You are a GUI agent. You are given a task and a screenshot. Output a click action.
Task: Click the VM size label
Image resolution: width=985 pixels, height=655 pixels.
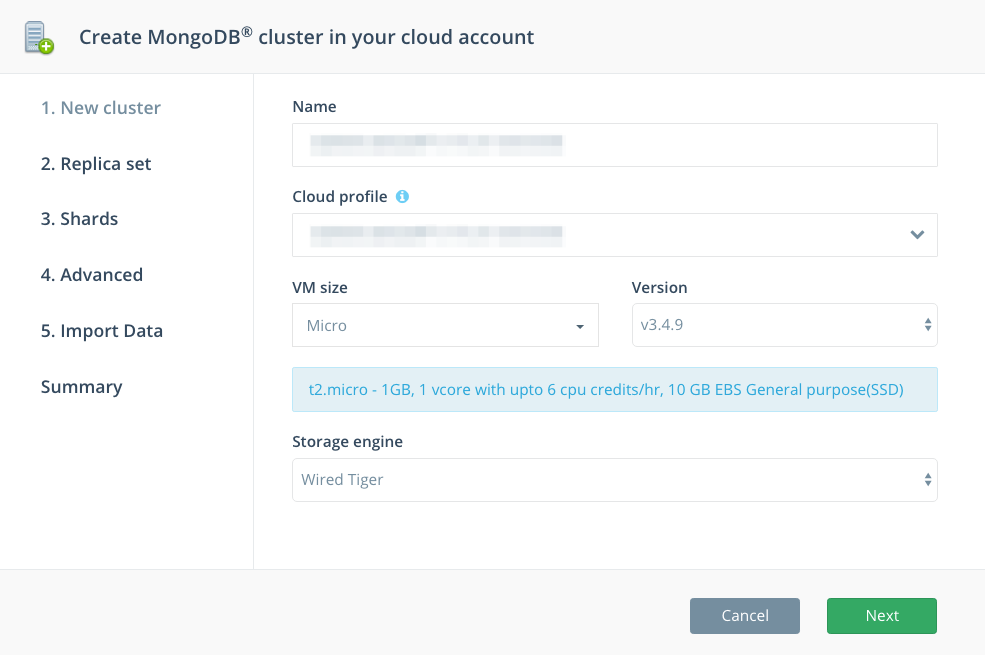(320, 288)
